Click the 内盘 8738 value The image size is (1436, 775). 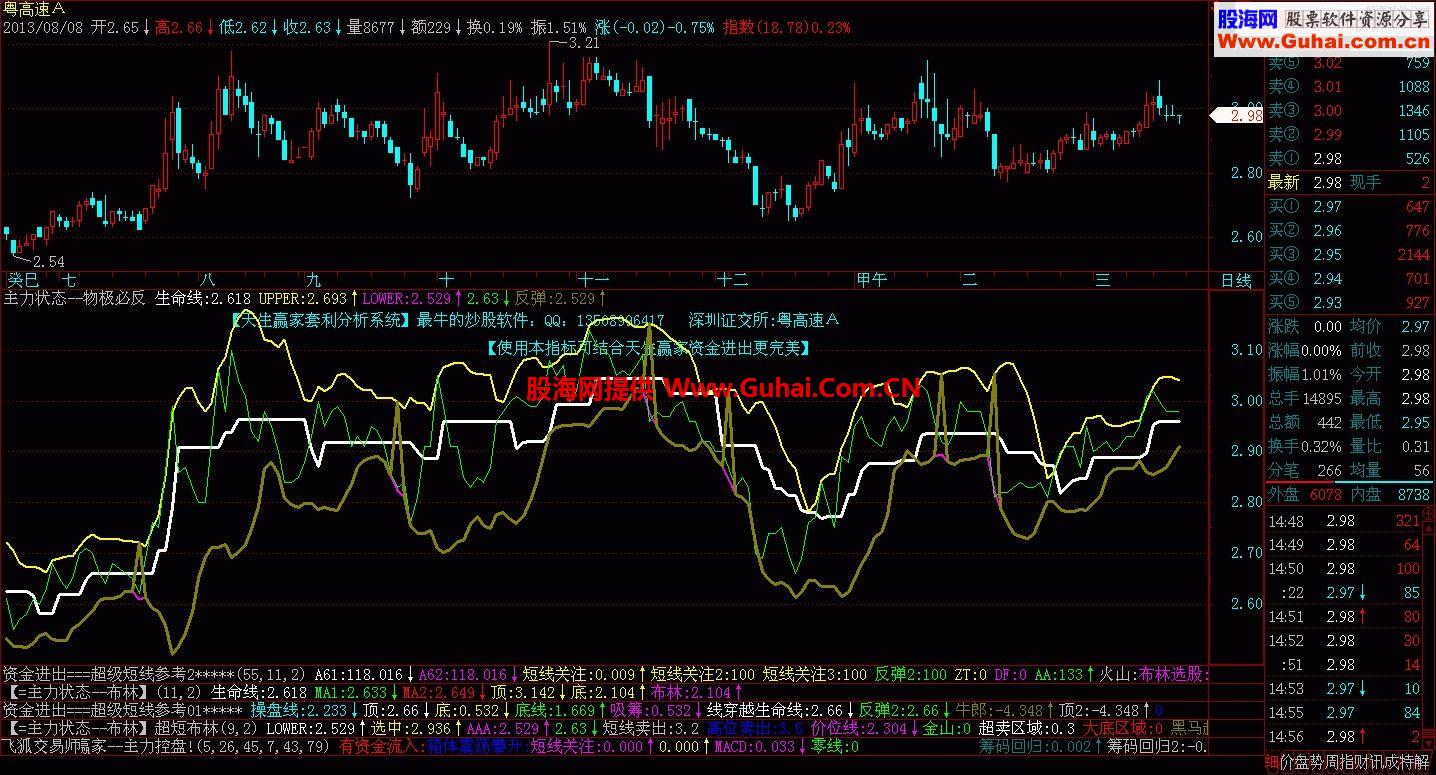point(1414,494)
